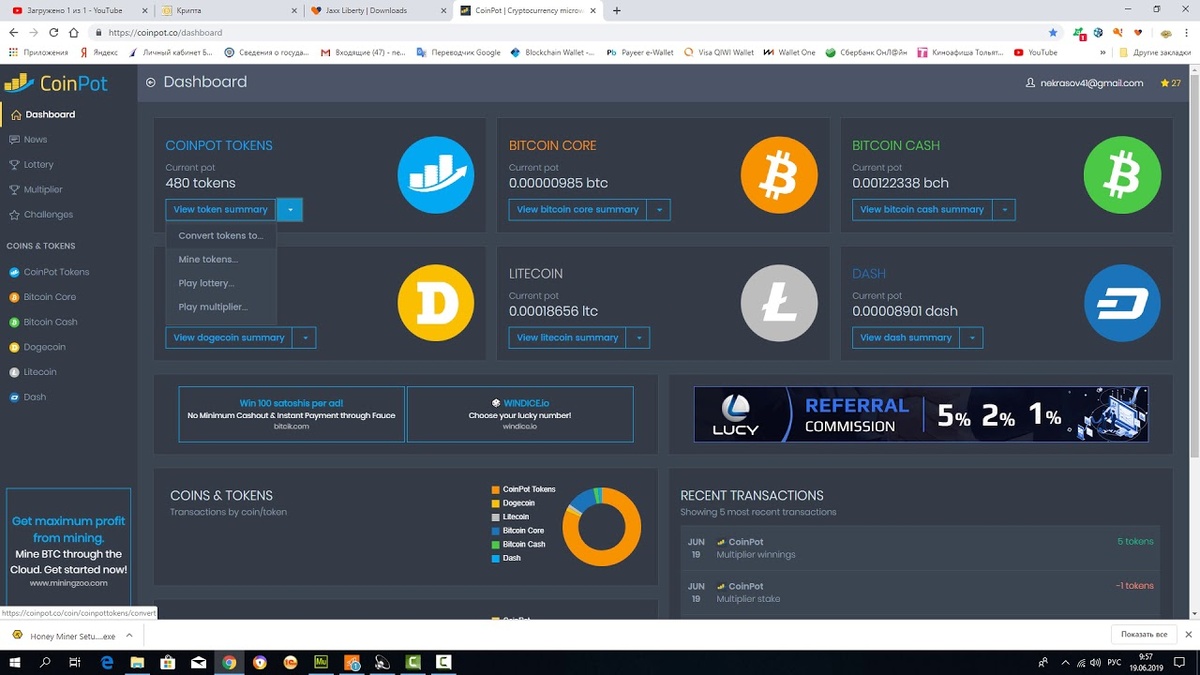The image size is (1200, 675).
Task: Click 'View bitcoin core summary' button
Action: coord(578,209)
